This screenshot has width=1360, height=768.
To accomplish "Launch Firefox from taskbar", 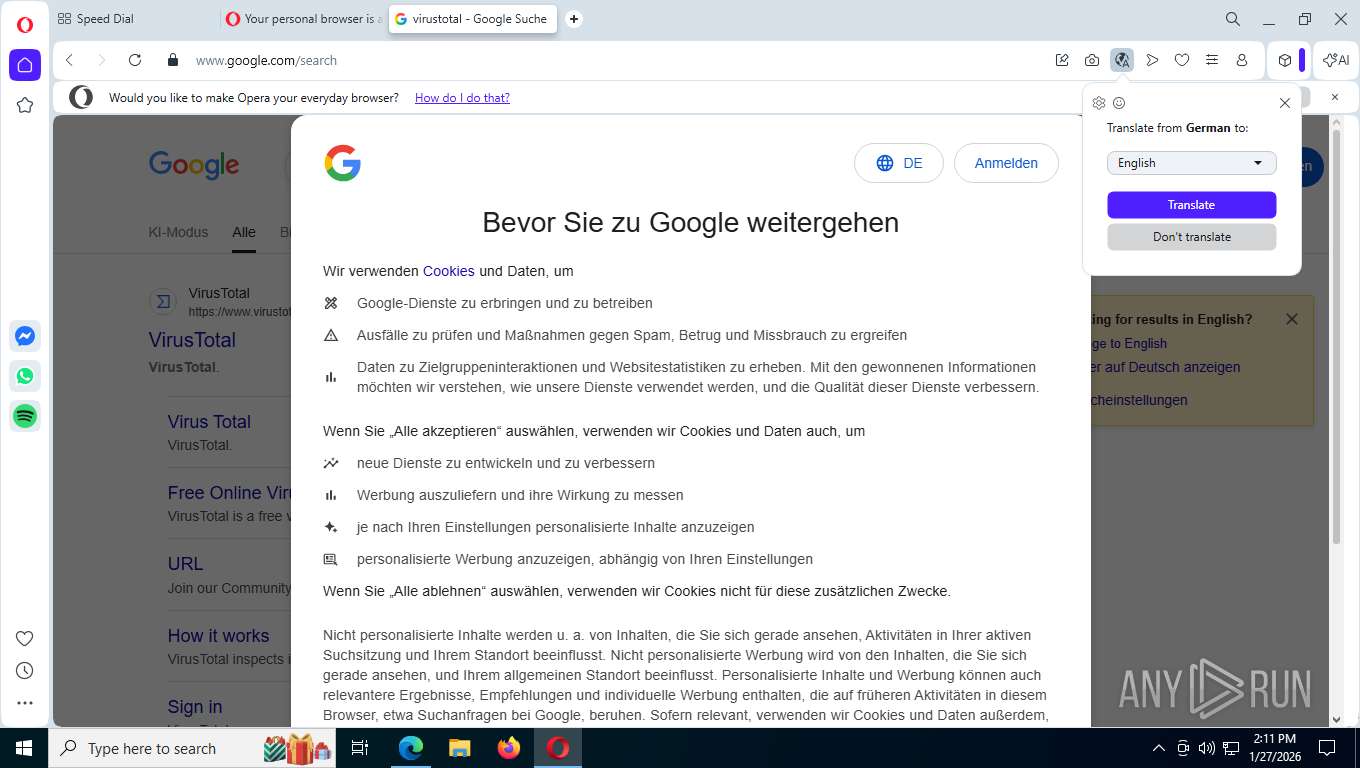I will (509, 748).
